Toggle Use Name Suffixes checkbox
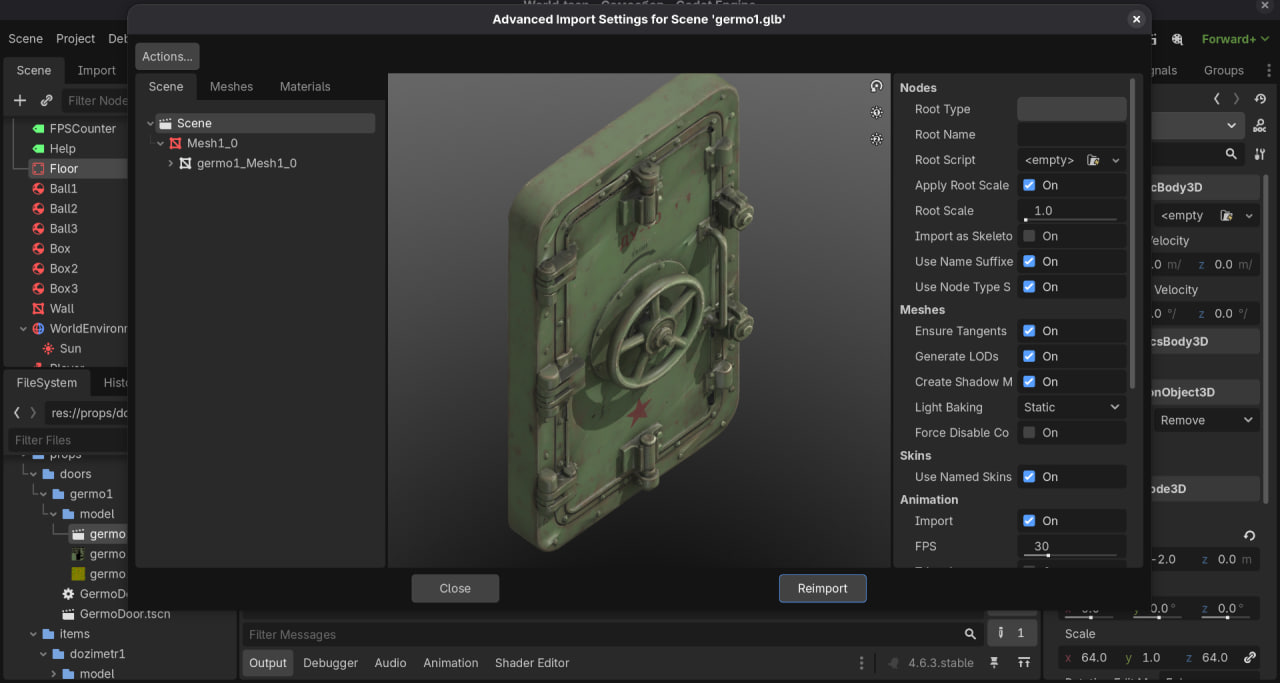 (1029, 261)
